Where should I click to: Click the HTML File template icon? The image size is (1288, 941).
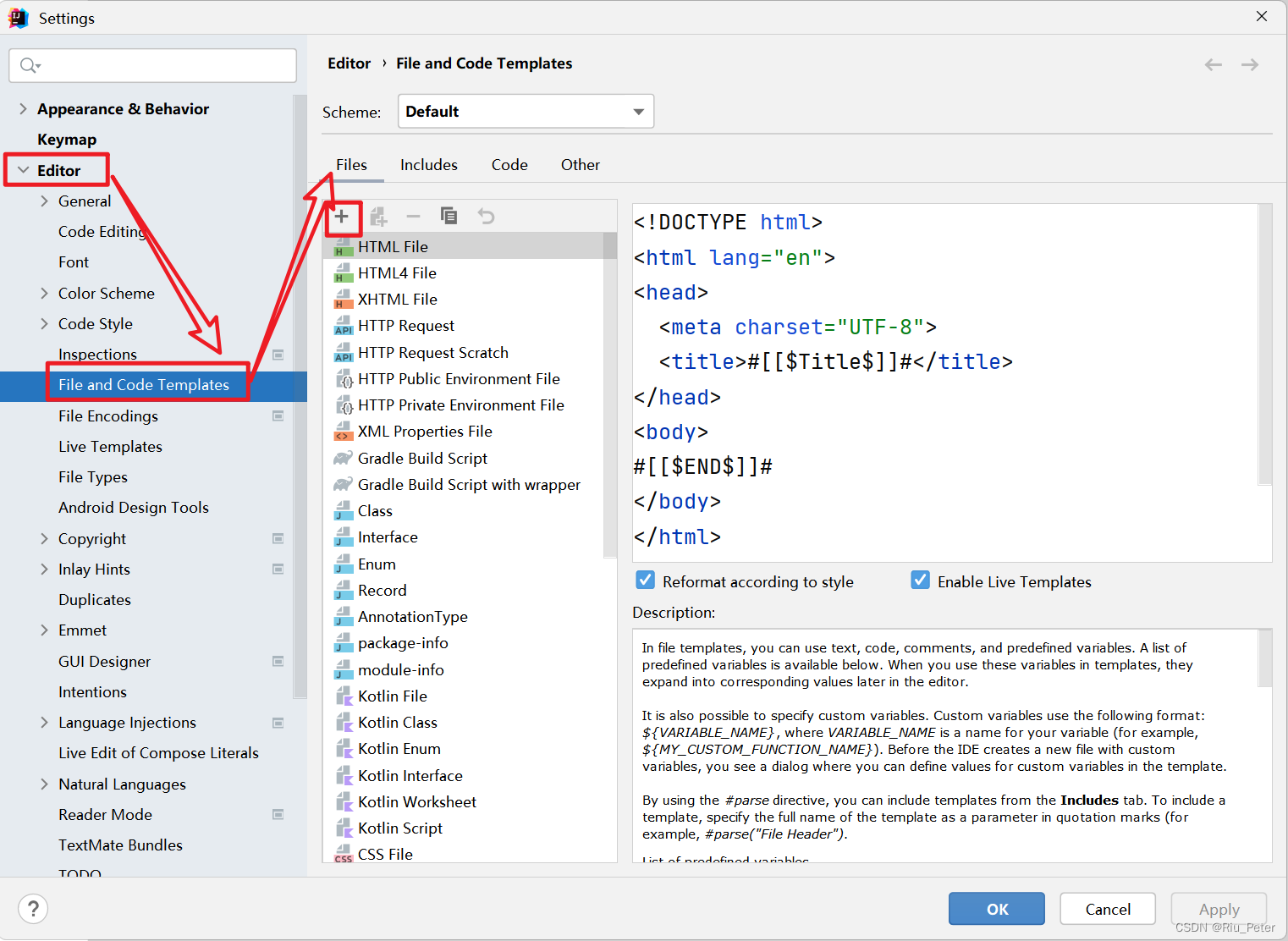click(x=343, y=247)
